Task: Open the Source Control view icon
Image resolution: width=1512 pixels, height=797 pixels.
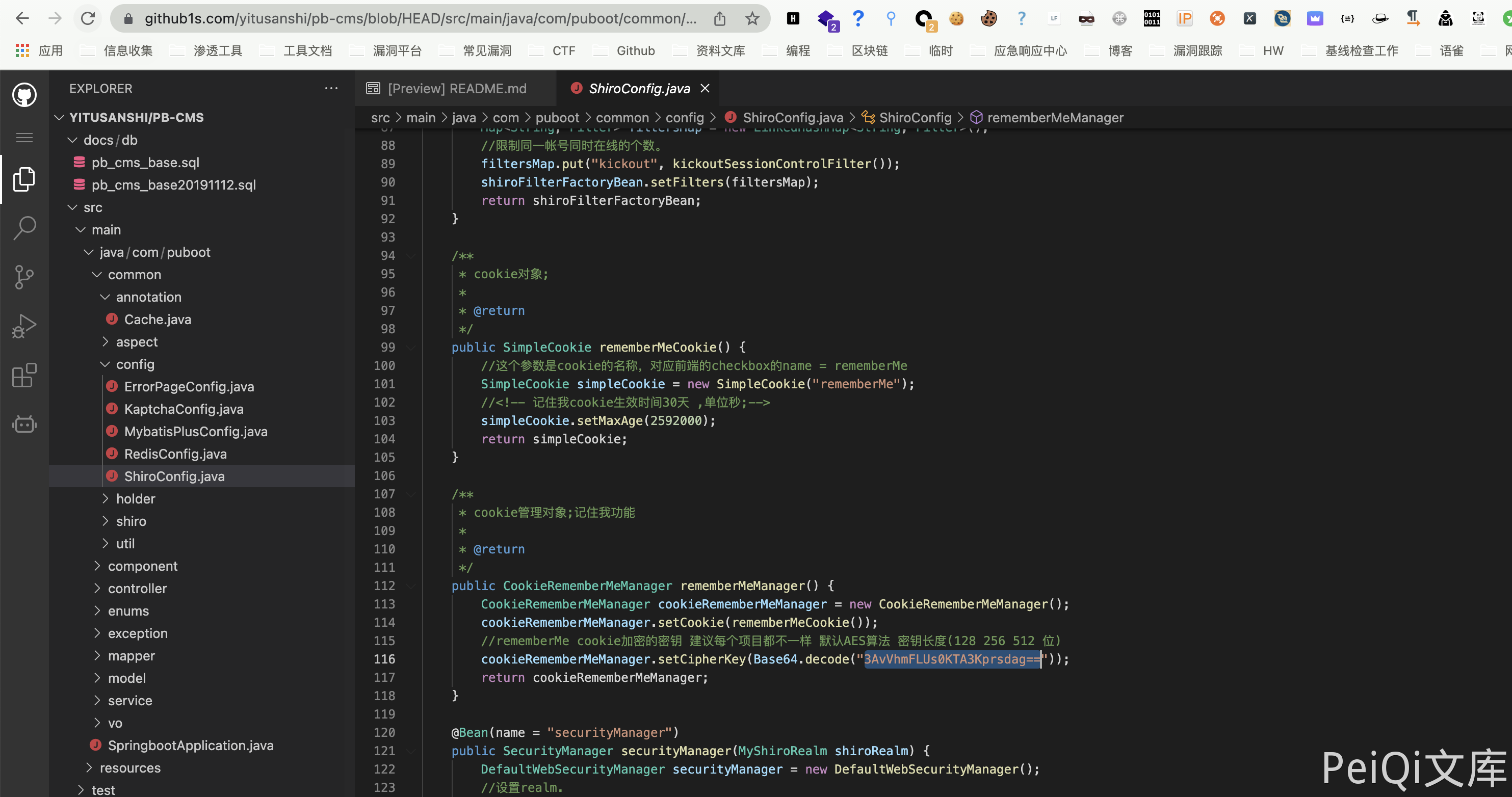Action: [x=24, y=277]
